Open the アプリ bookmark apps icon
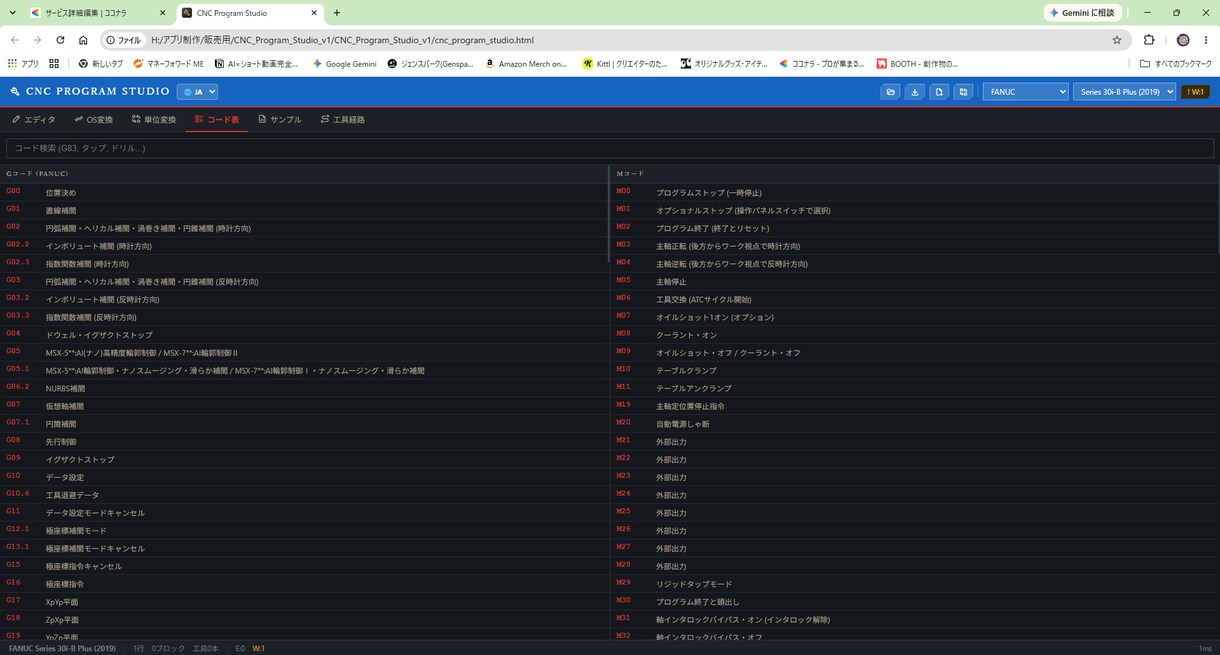 click(23, 63)
